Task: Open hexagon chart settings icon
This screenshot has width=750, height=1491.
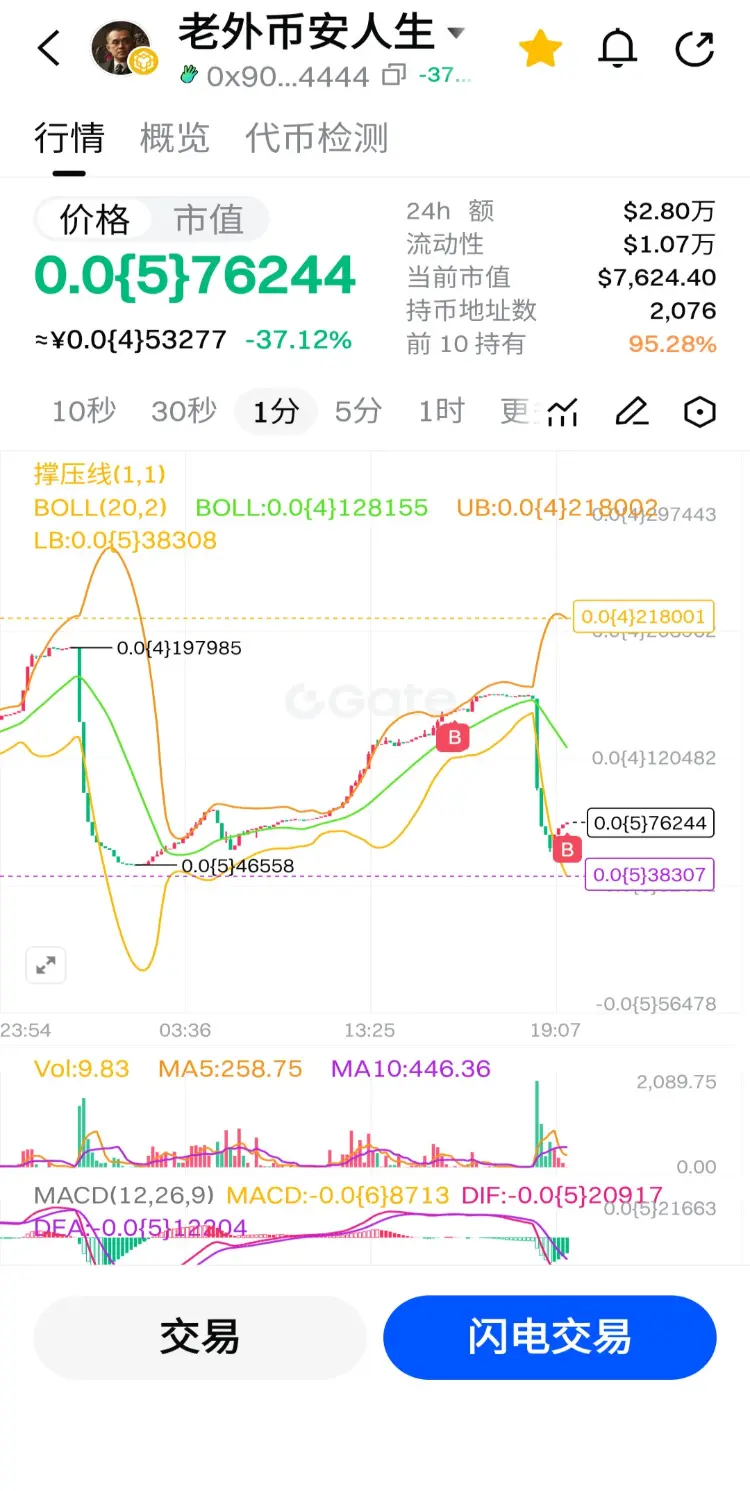Action: coord(700,411)
